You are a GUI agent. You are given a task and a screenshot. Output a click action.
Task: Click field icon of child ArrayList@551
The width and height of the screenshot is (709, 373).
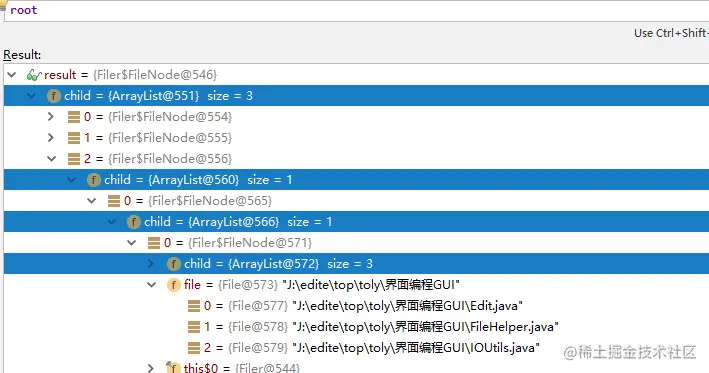[54, 96]
